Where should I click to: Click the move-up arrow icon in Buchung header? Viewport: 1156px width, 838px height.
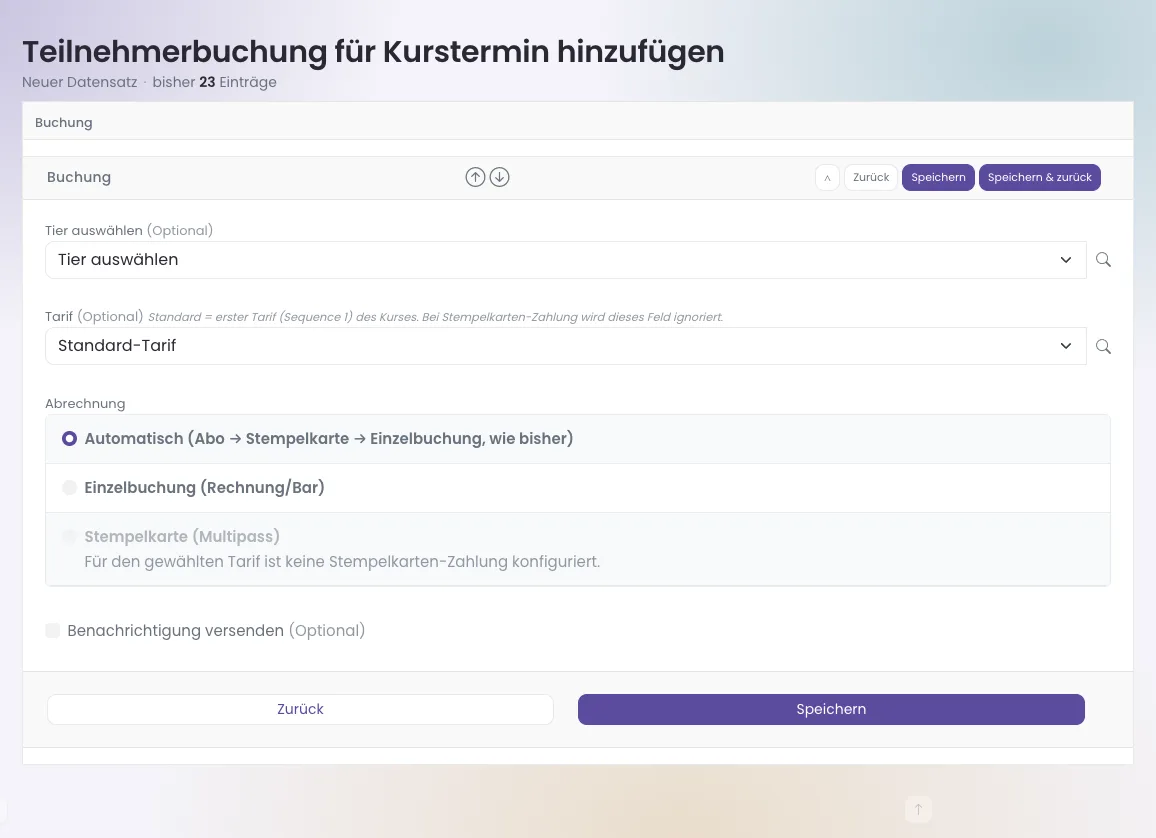(x=476, y=177)
